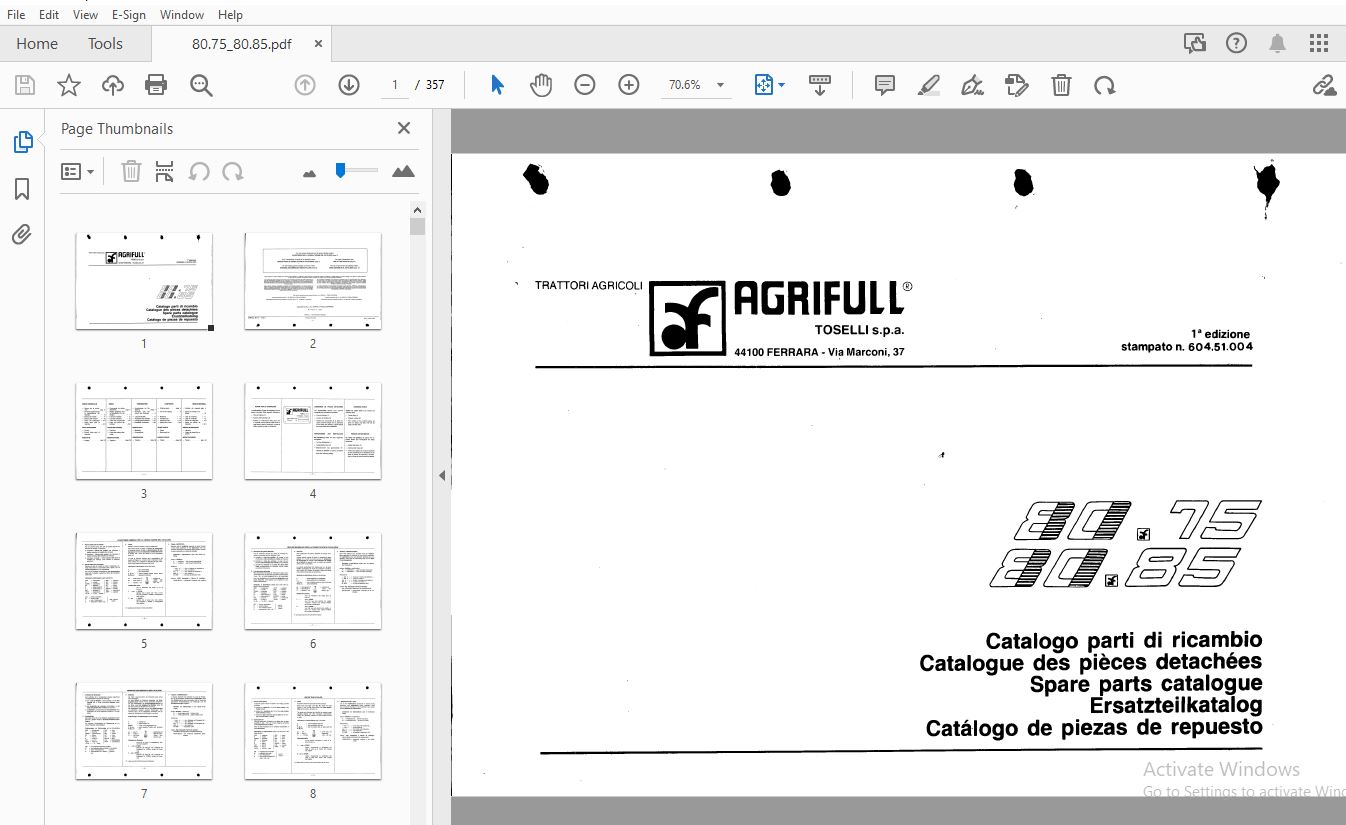The height and width of the screenshot is (825, 1346).
Task: Collapse the navigation pane with the arrow
Action: pos(441,475)
